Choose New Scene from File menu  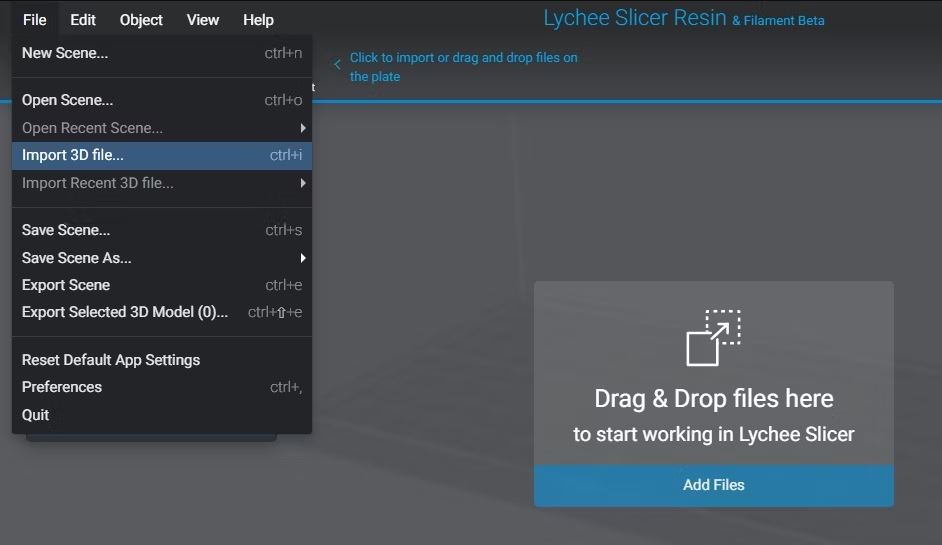pyautogui.click(x=162, y=53)
